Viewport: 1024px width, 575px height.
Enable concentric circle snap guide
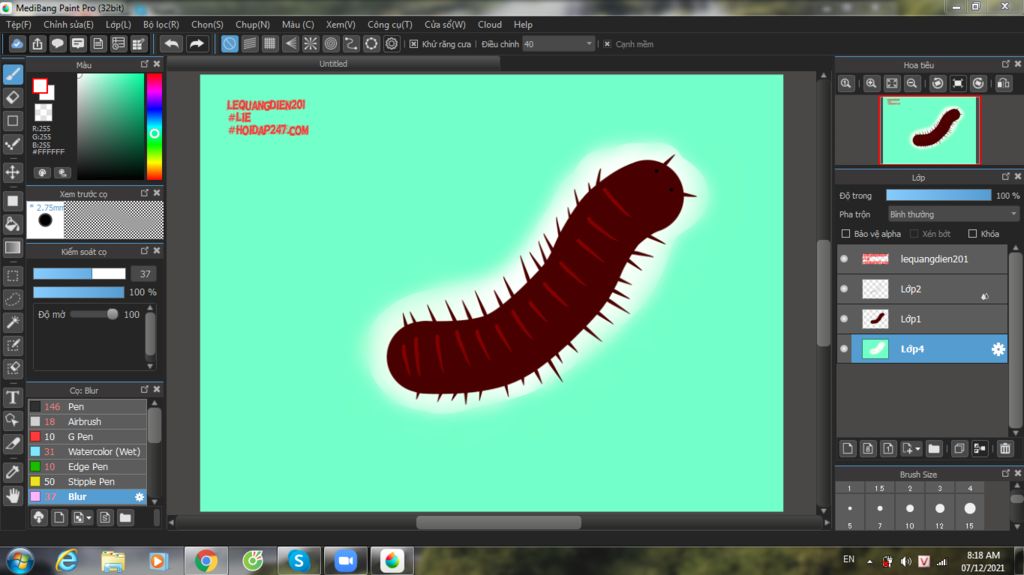tap(330, 44)
